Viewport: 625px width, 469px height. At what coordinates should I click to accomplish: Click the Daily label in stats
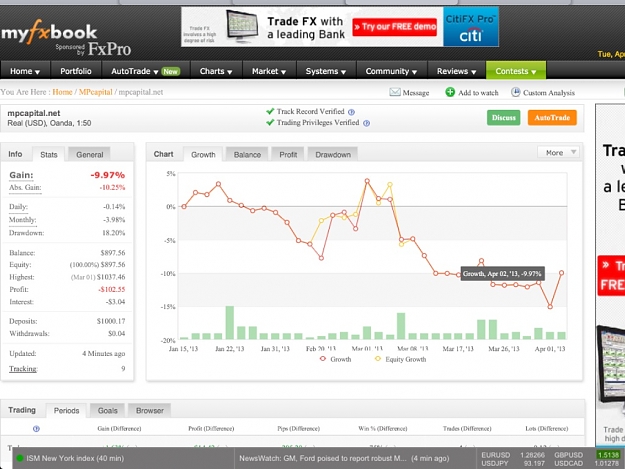pyautogui.click(x=18, y=206)
